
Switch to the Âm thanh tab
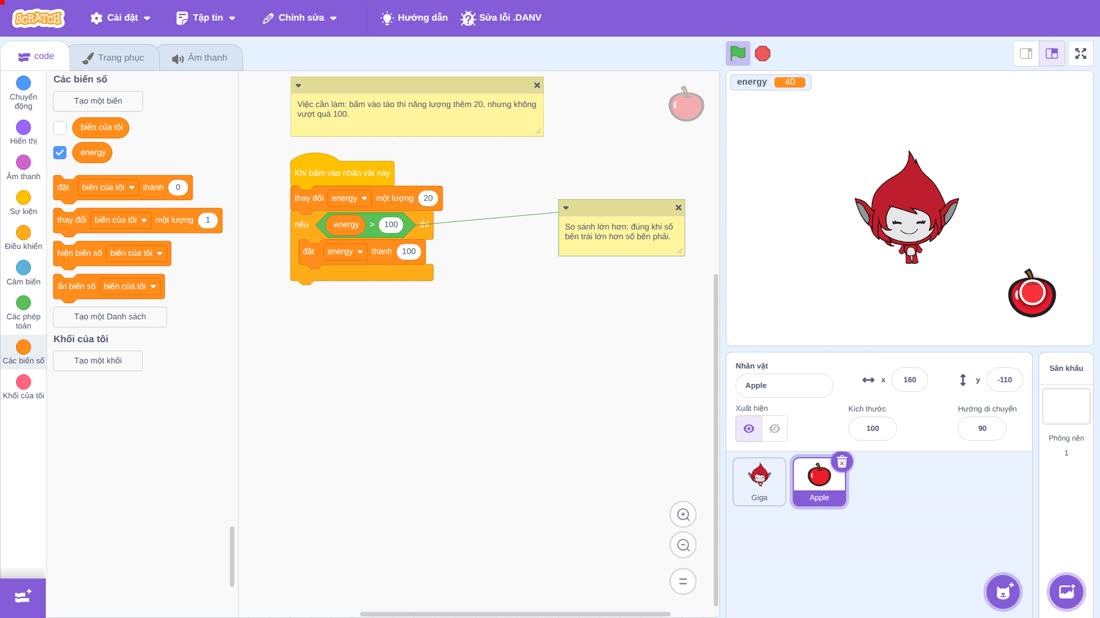[x=200, y=58]
